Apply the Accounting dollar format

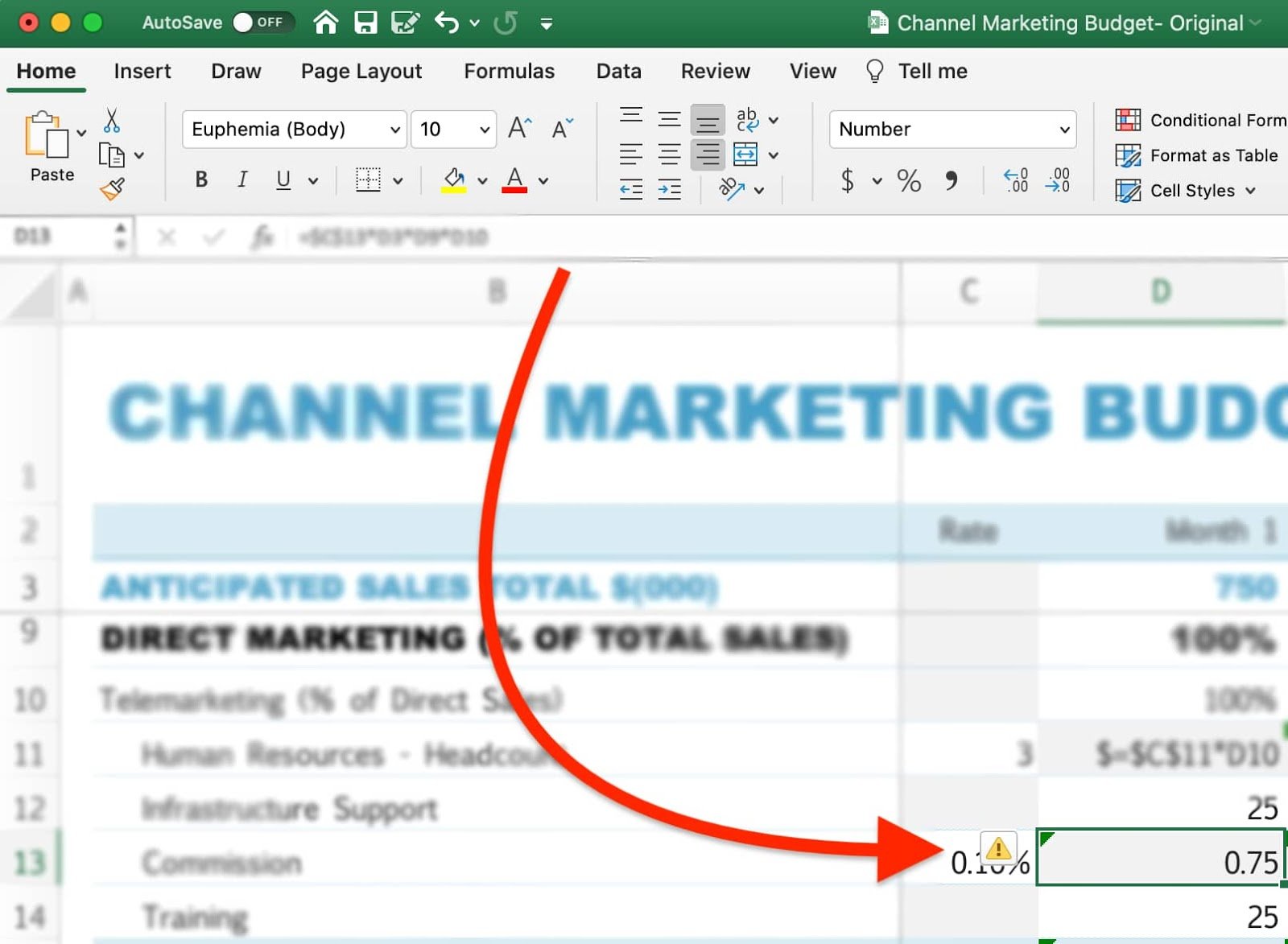coord(847,181)
